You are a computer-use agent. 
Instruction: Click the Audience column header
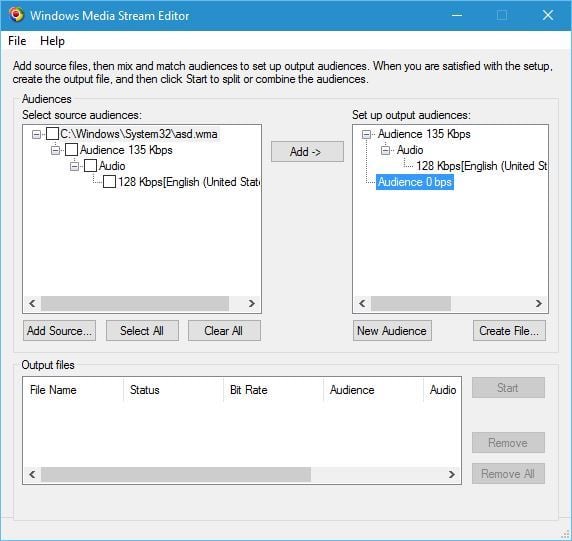pos(374,390)
